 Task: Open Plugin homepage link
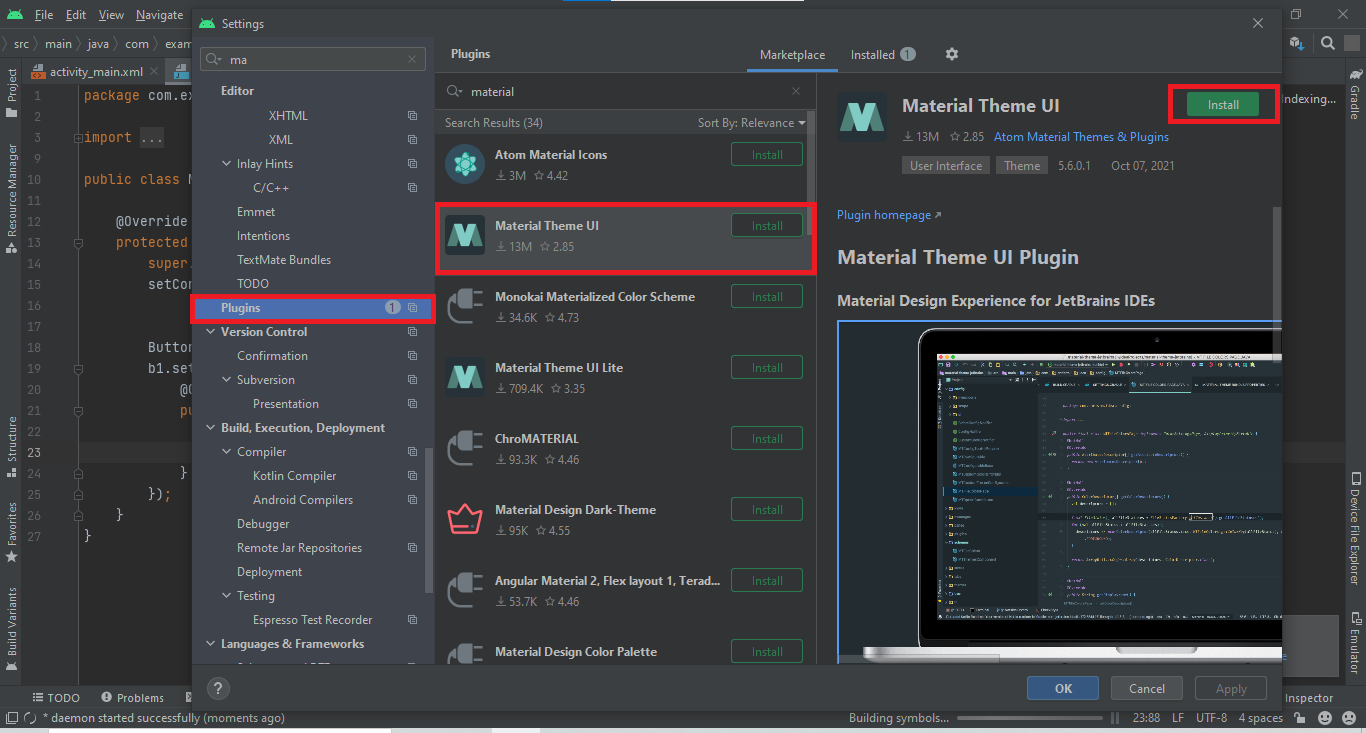(889, 215)
